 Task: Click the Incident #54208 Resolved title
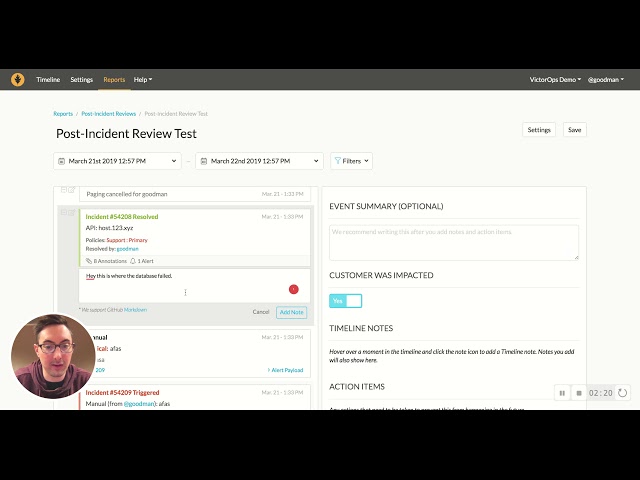(122, 217)
